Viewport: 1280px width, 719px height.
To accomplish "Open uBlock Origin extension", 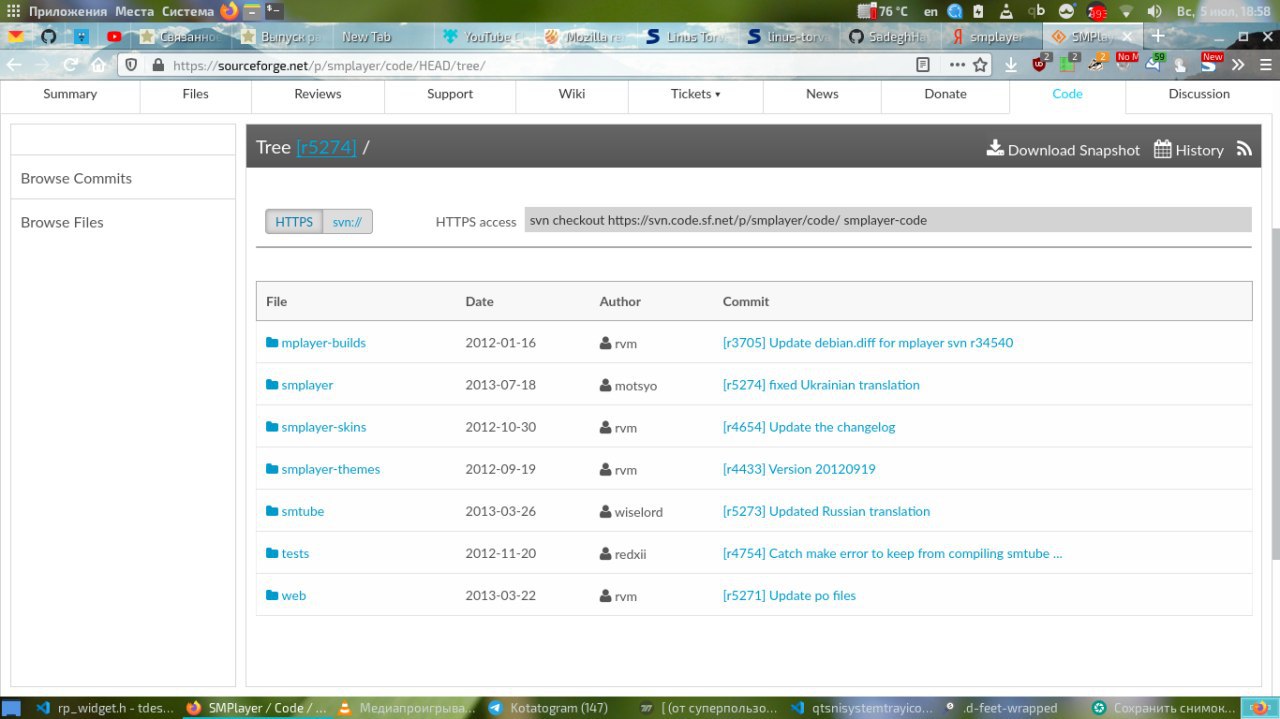I will tap(1040, 64).
